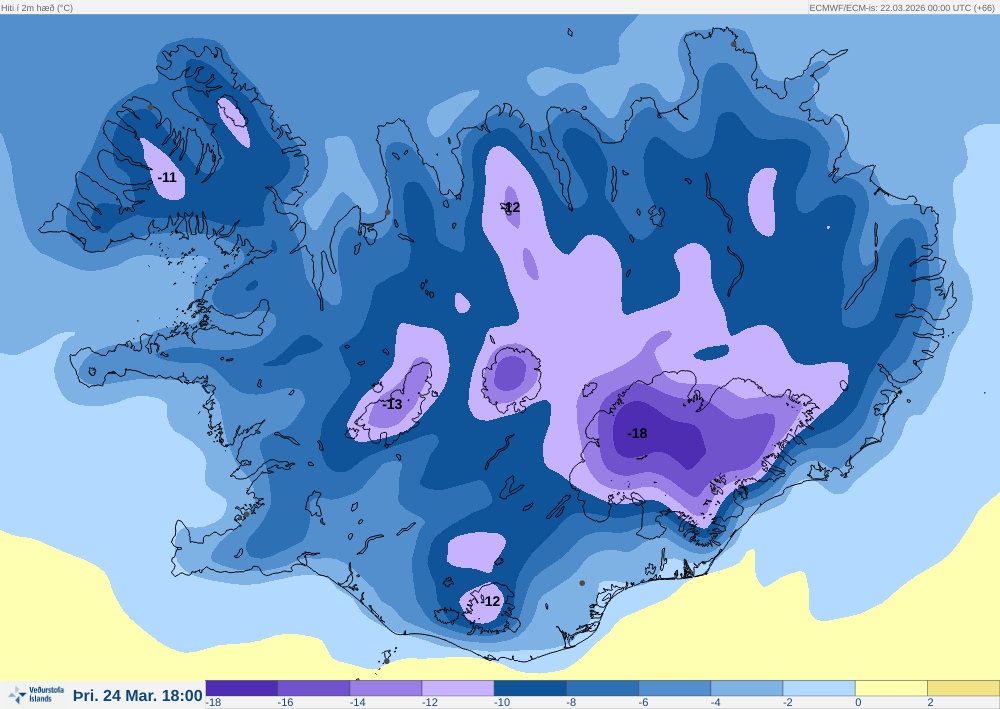The width and height of the screenshot is (1000, 709).
Task: Click the legend scale's -2 tick label
Action: [x=788, y=703]
